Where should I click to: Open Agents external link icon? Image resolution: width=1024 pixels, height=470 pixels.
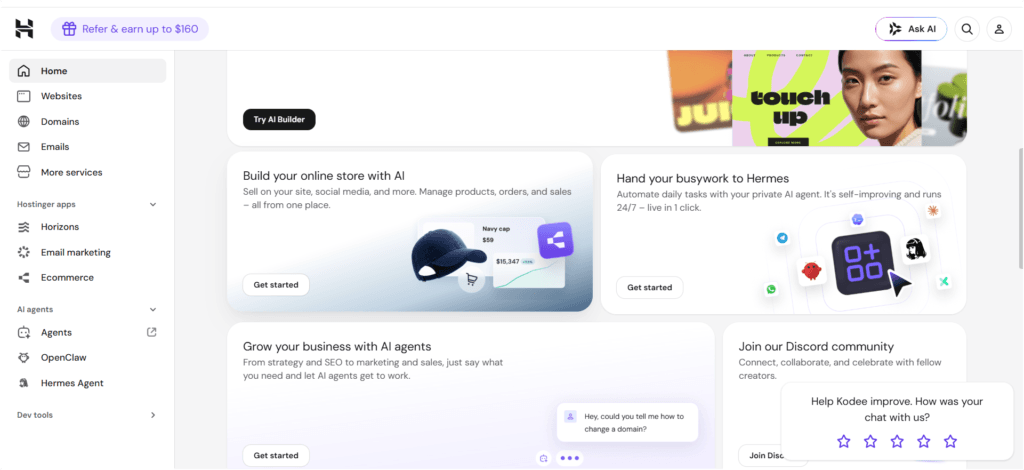152,332
